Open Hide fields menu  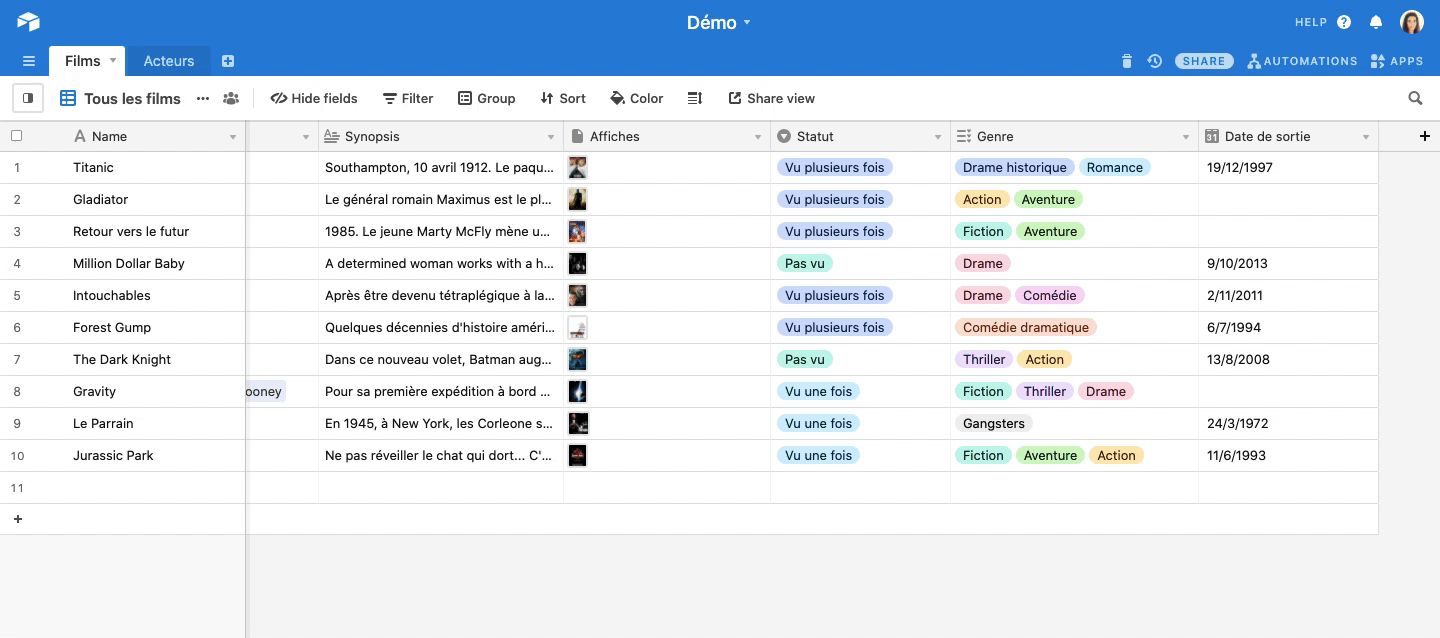[x=314, y=98]
